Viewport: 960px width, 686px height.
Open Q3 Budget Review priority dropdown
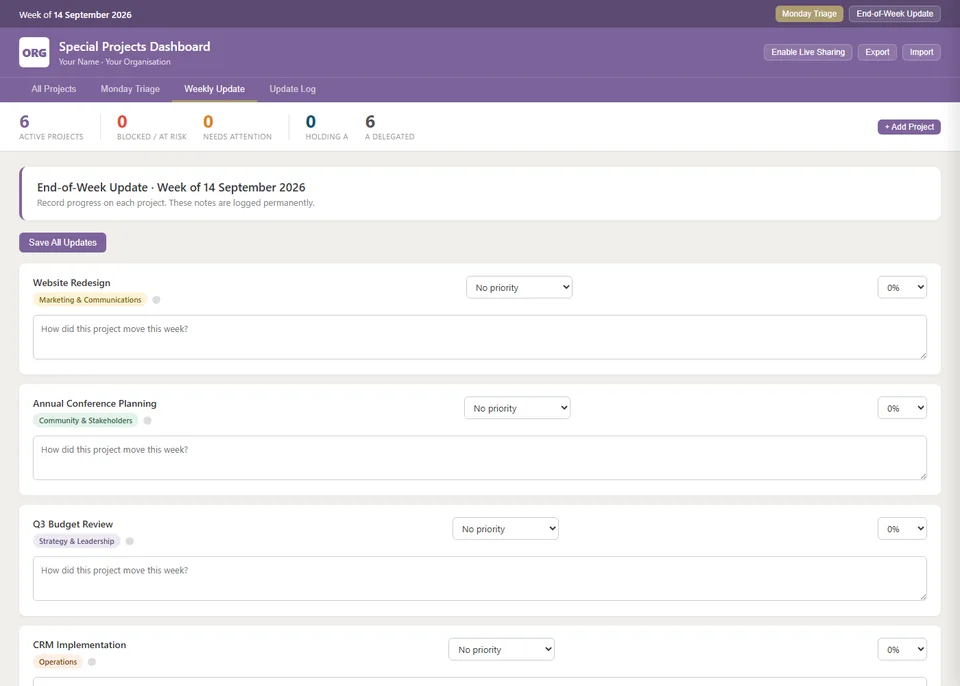tap(506, 529)
